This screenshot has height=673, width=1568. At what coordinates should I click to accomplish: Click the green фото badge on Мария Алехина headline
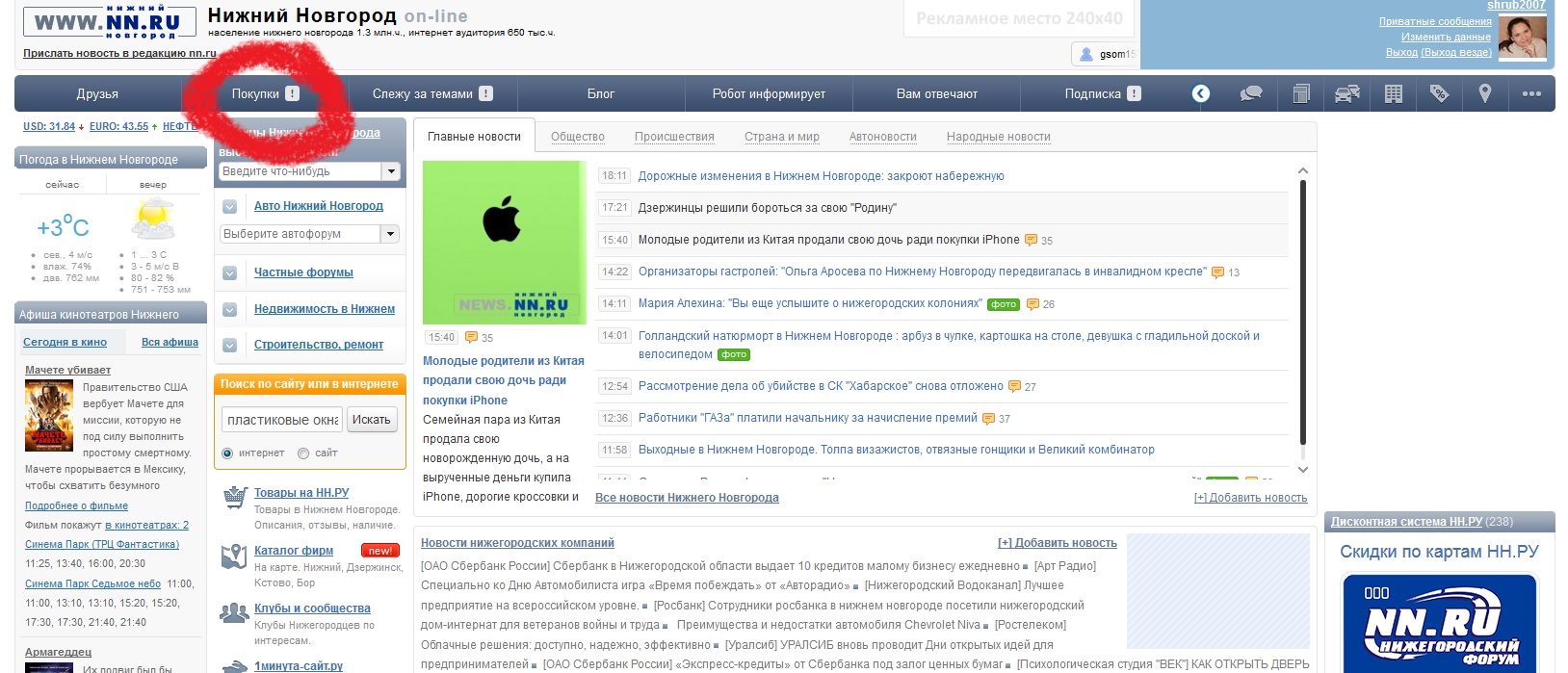click(1003, 304)
